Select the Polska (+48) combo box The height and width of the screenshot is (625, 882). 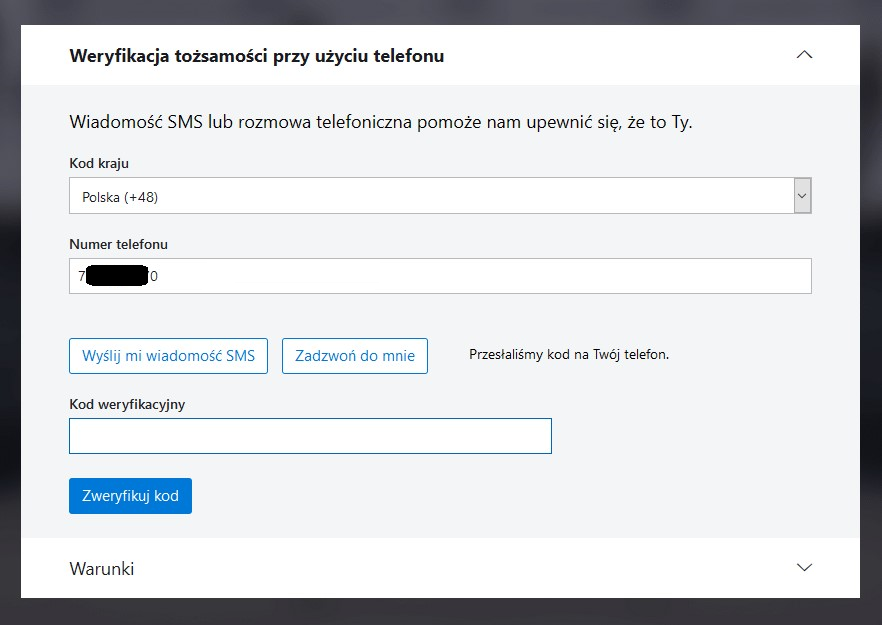tap(430, 196)
